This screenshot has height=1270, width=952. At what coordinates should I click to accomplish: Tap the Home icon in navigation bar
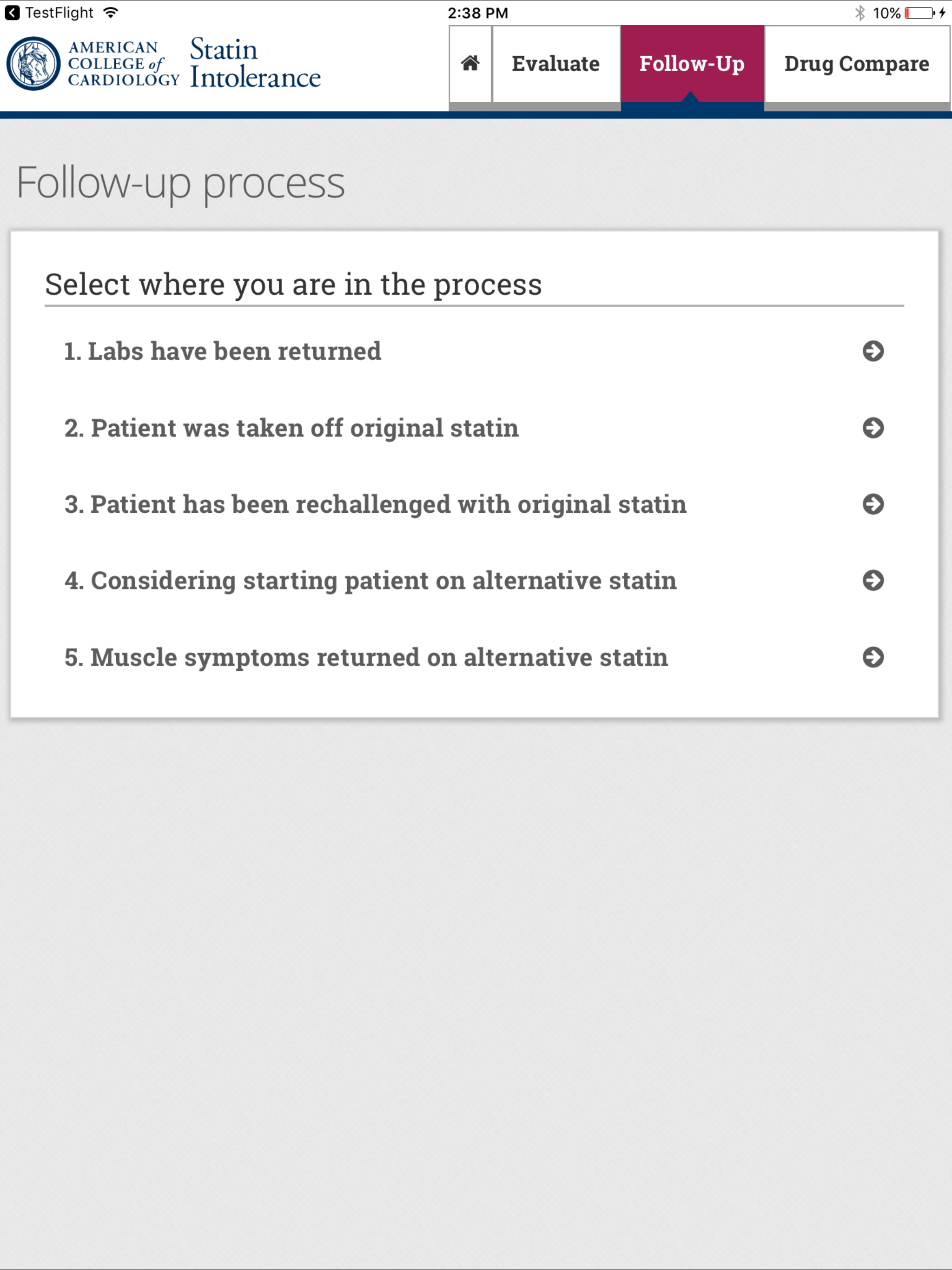pyautogui.click(x=469, y=64)
